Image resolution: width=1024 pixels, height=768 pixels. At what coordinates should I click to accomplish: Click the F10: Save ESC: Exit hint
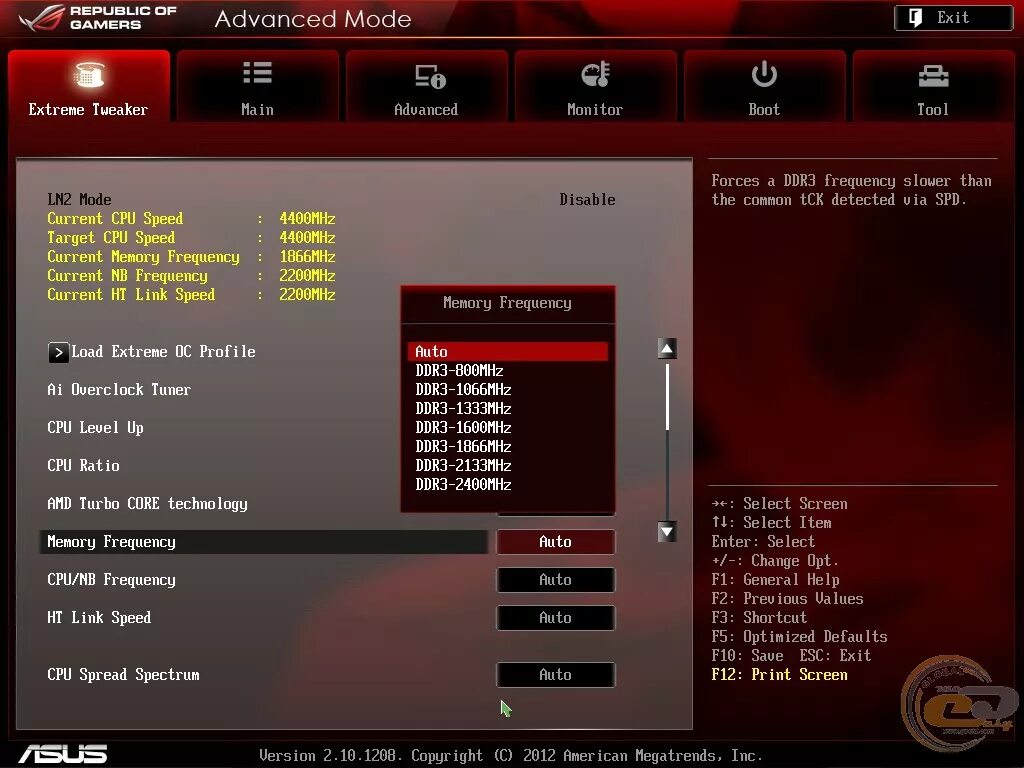[x=791, y=656]
